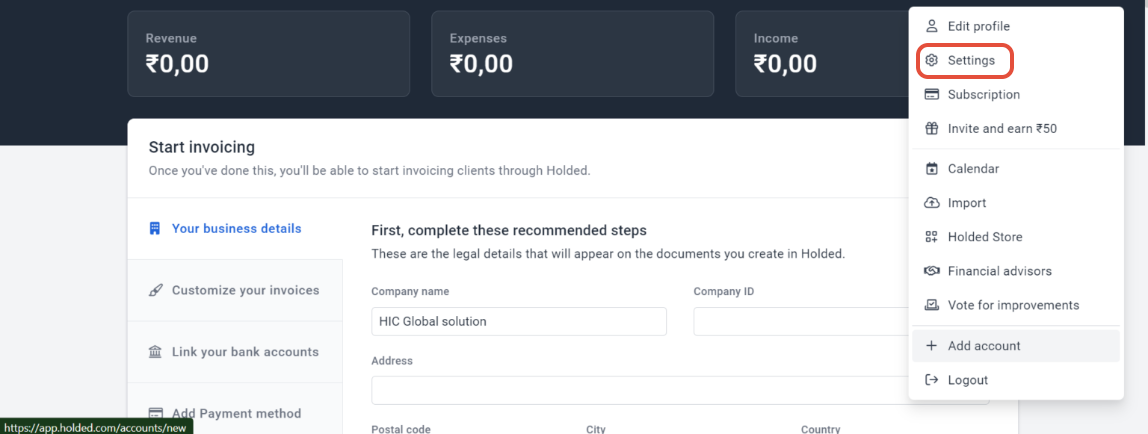Choose Add account in the menu
Screen dimensions: 1148x434
point(984,346)
